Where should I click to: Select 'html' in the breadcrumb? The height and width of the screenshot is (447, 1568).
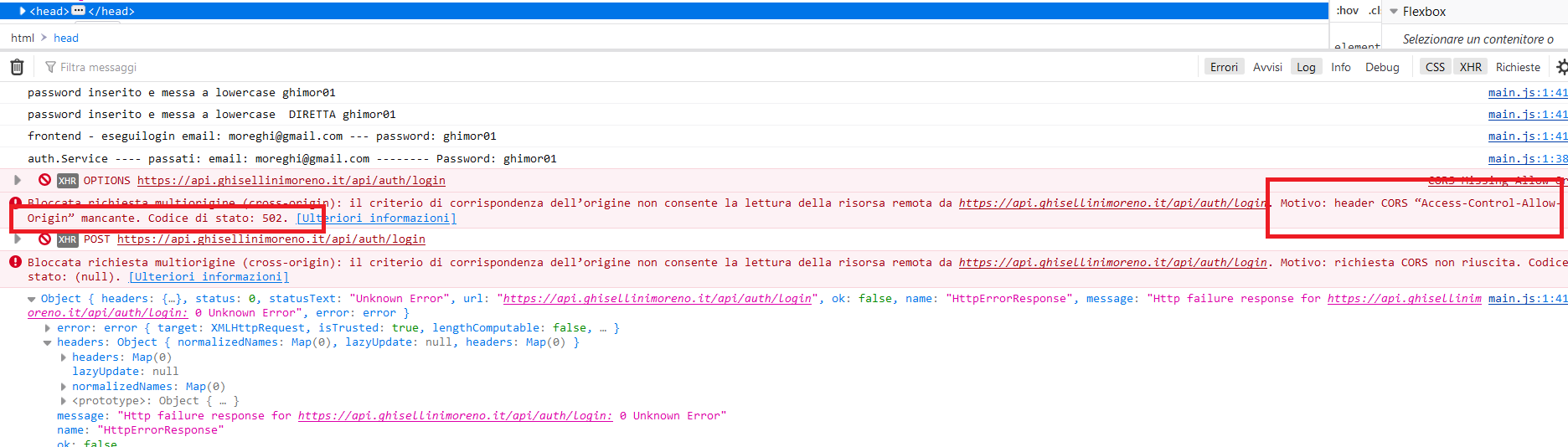[23, 38]
